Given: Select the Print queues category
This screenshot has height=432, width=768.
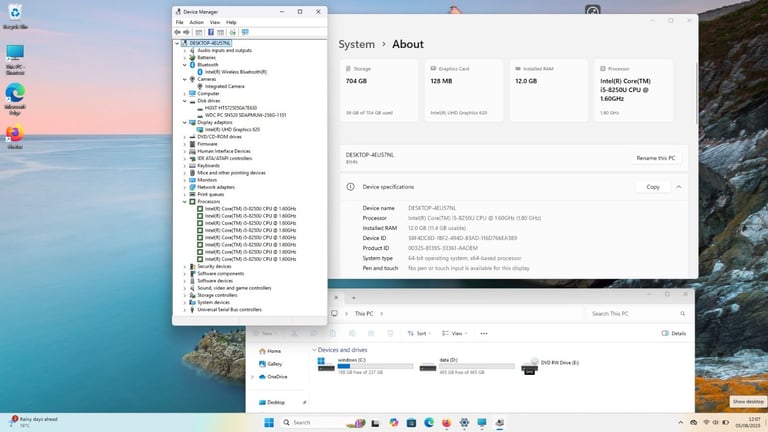Looking at the screenshot, I should (211, 194).
